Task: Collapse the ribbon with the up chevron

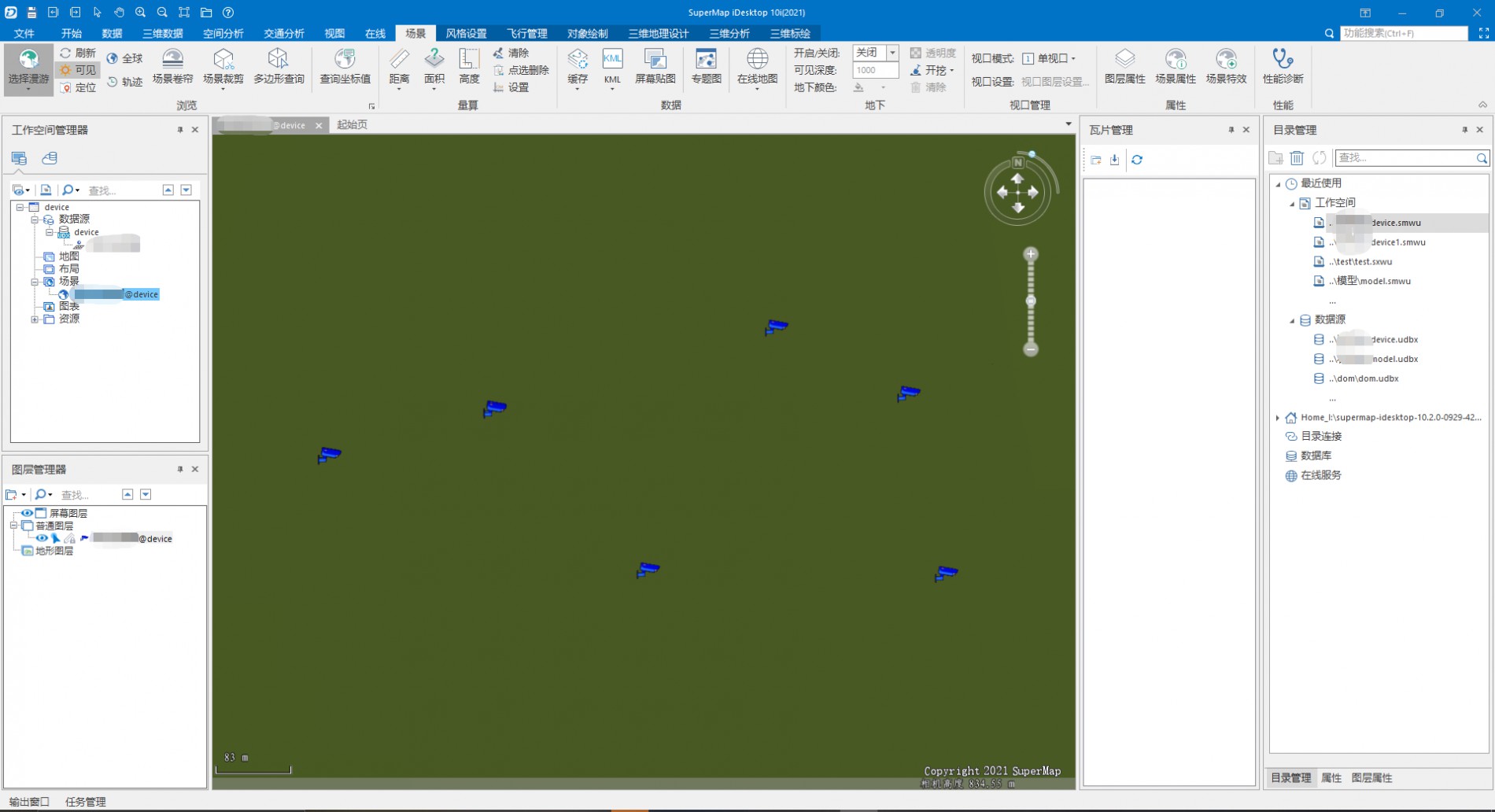Action: point(1482,105)
